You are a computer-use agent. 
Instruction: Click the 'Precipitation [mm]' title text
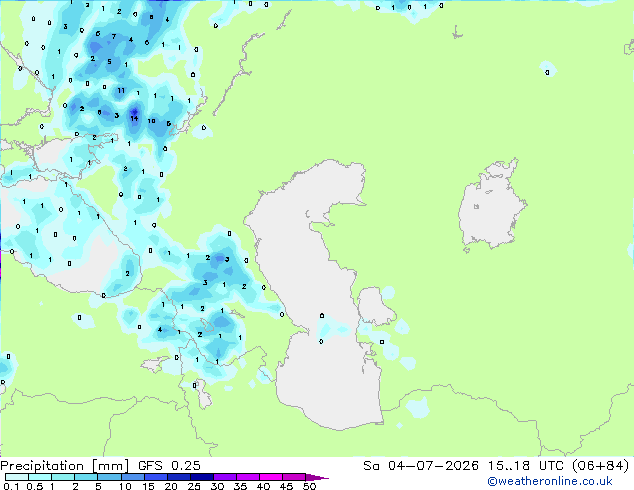tap(64, 466)
